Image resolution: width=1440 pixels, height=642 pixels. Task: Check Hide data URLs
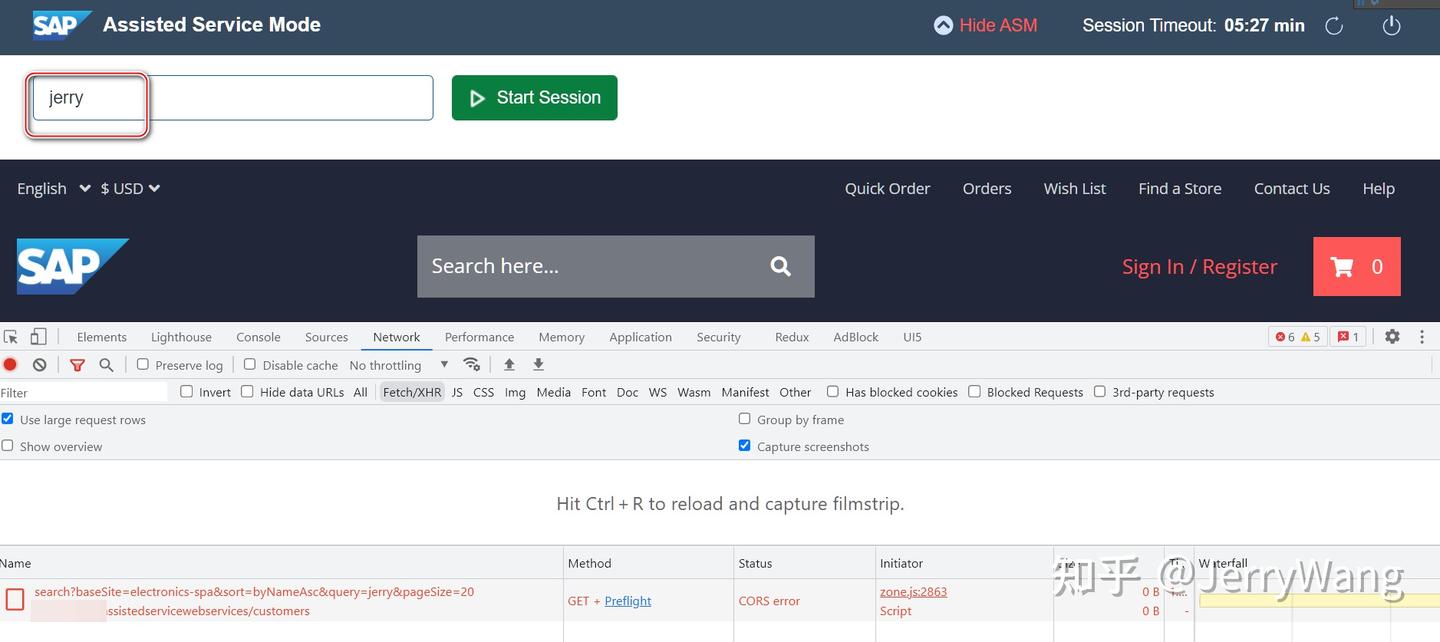pos(247,391)
